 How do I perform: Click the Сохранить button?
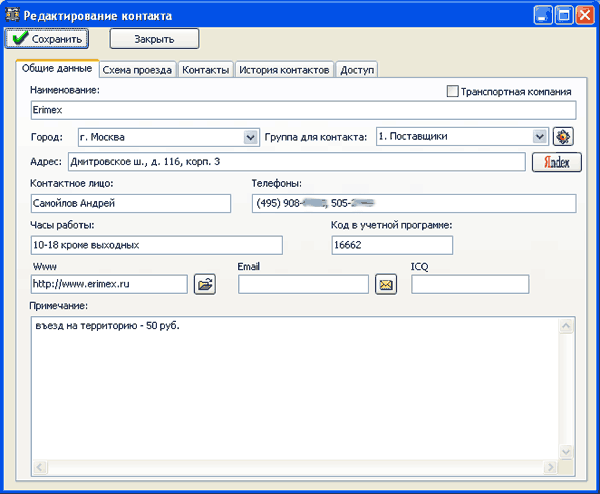tap(47, 39)
